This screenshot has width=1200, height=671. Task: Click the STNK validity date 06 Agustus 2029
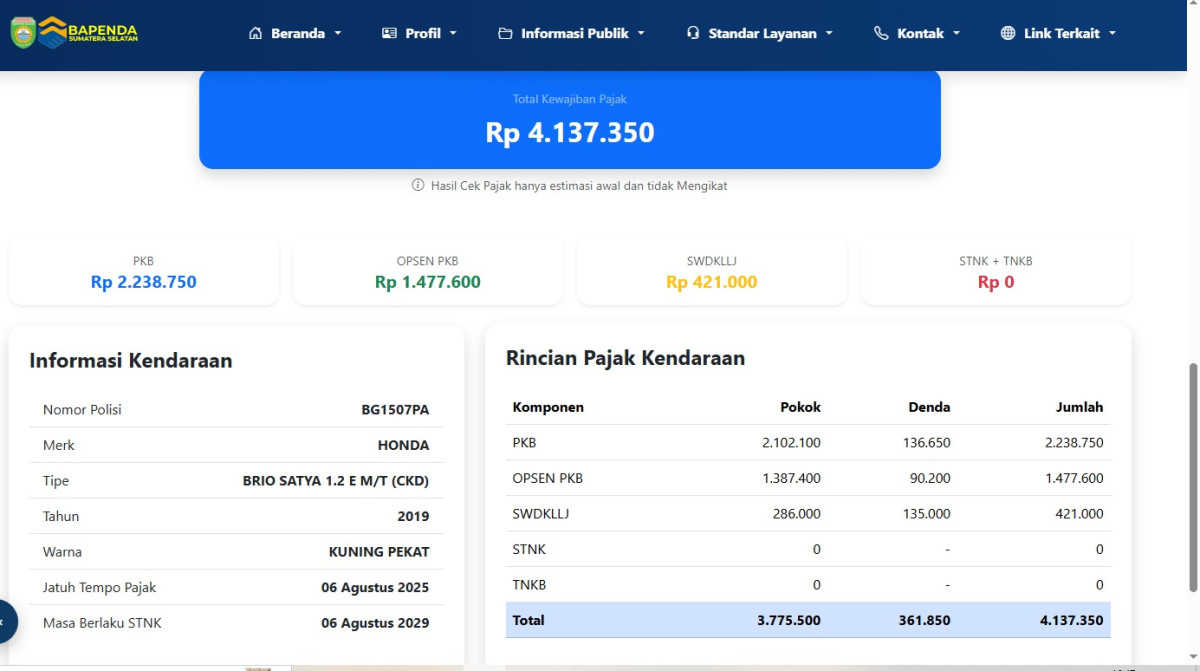click(x=375, y=623)
